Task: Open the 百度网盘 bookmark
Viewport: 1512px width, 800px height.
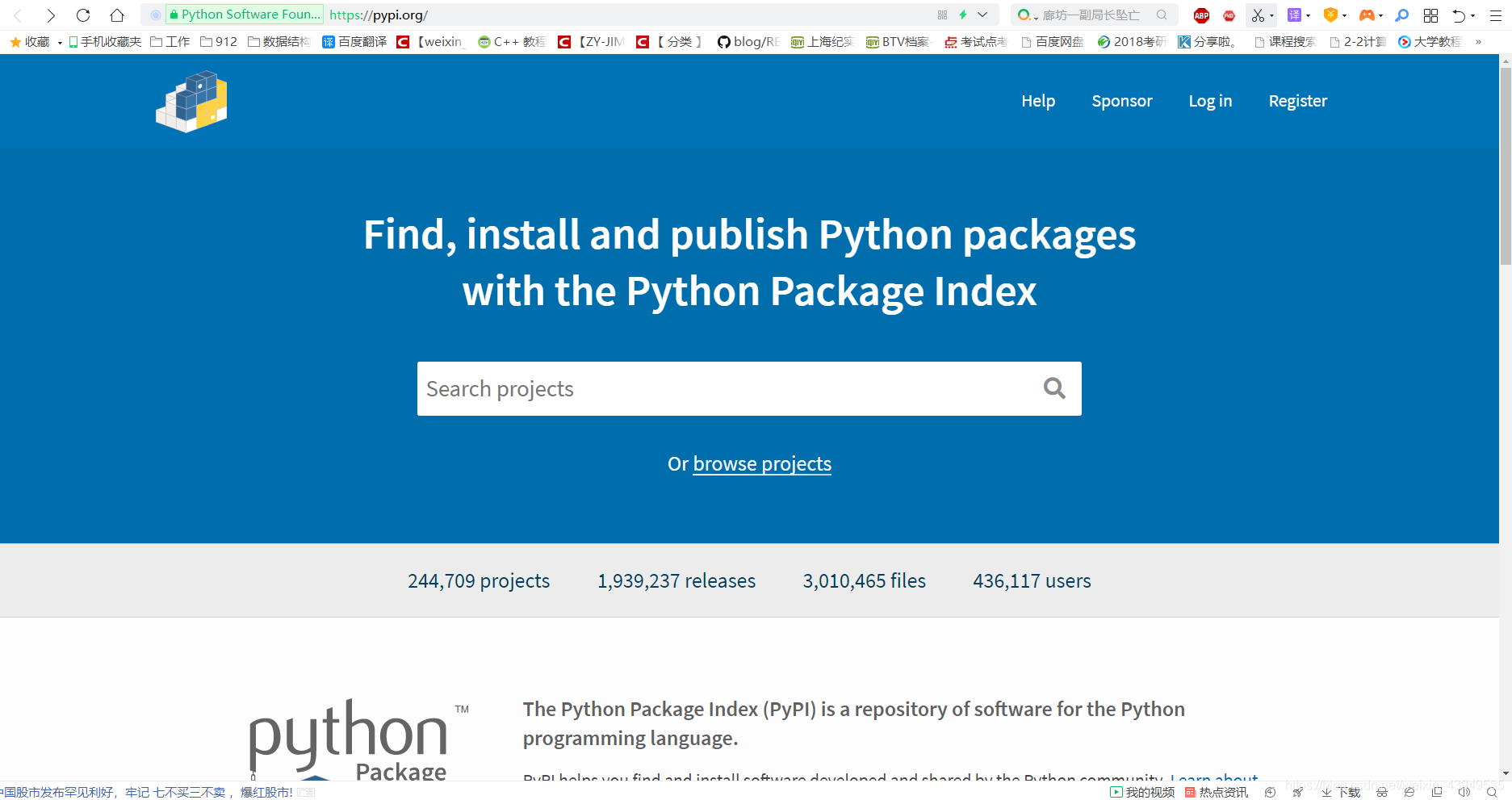Action: pyautogui.click(x=1053, y=42)
